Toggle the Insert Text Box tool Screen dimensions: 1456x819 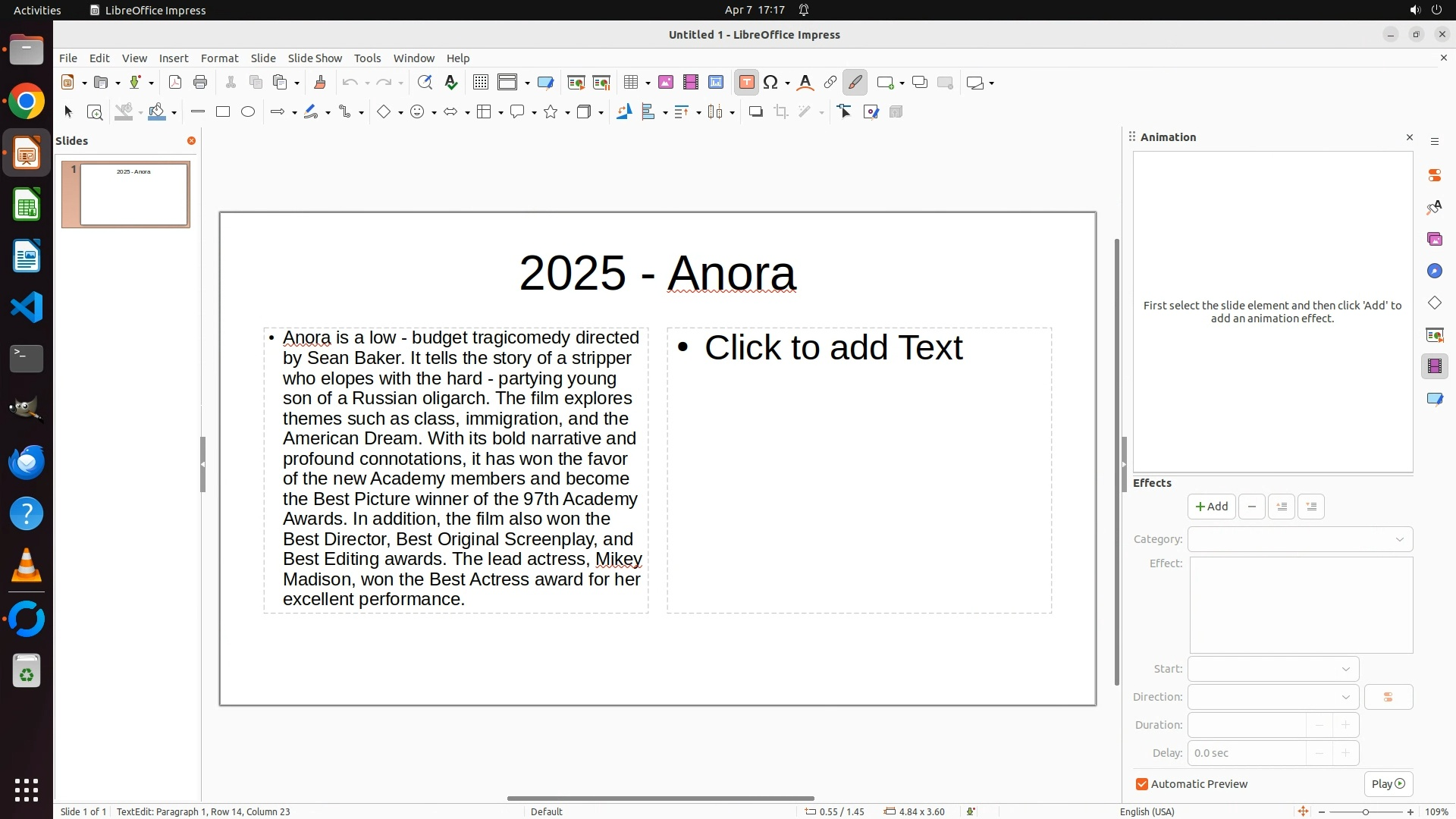[x=746, y=83]
